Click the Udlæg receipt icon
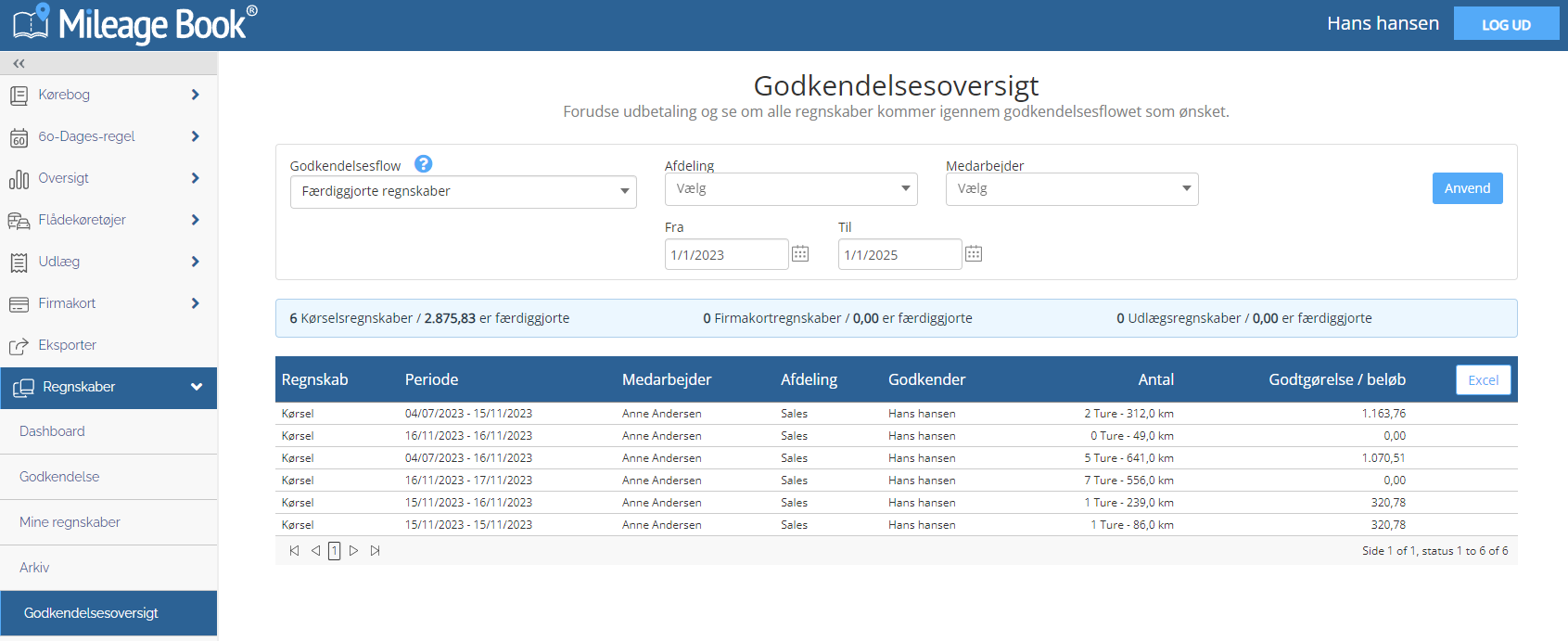The image size is (1568, 641). pos(19,263)
